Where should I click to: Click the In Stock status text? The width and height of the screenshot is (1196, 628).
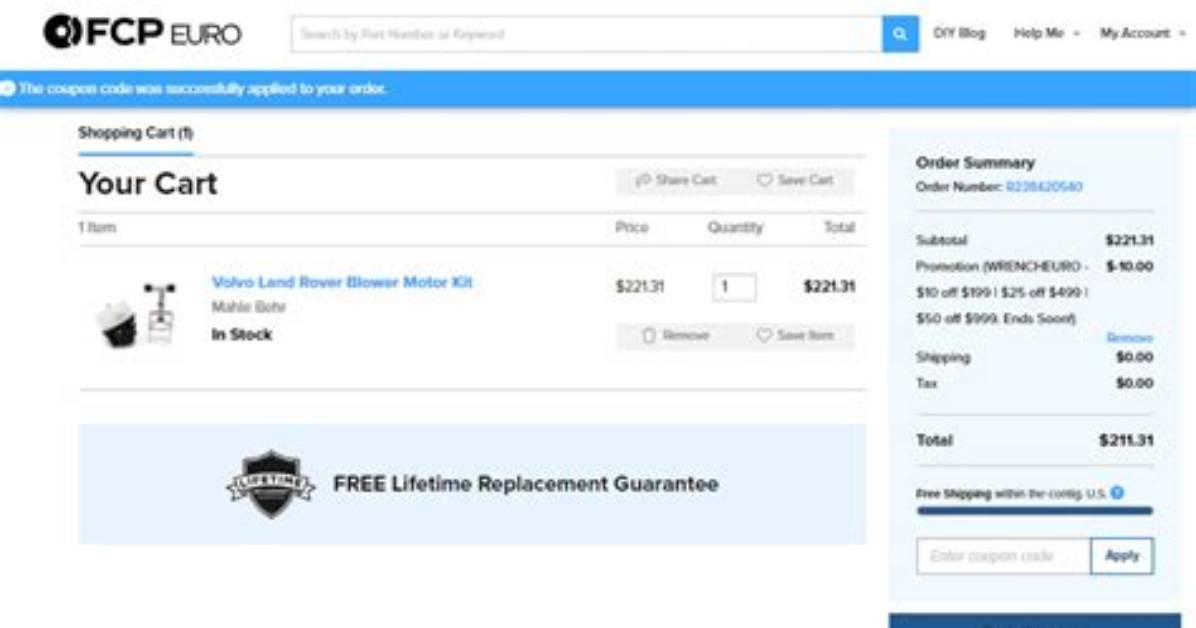tap(241, 334)
